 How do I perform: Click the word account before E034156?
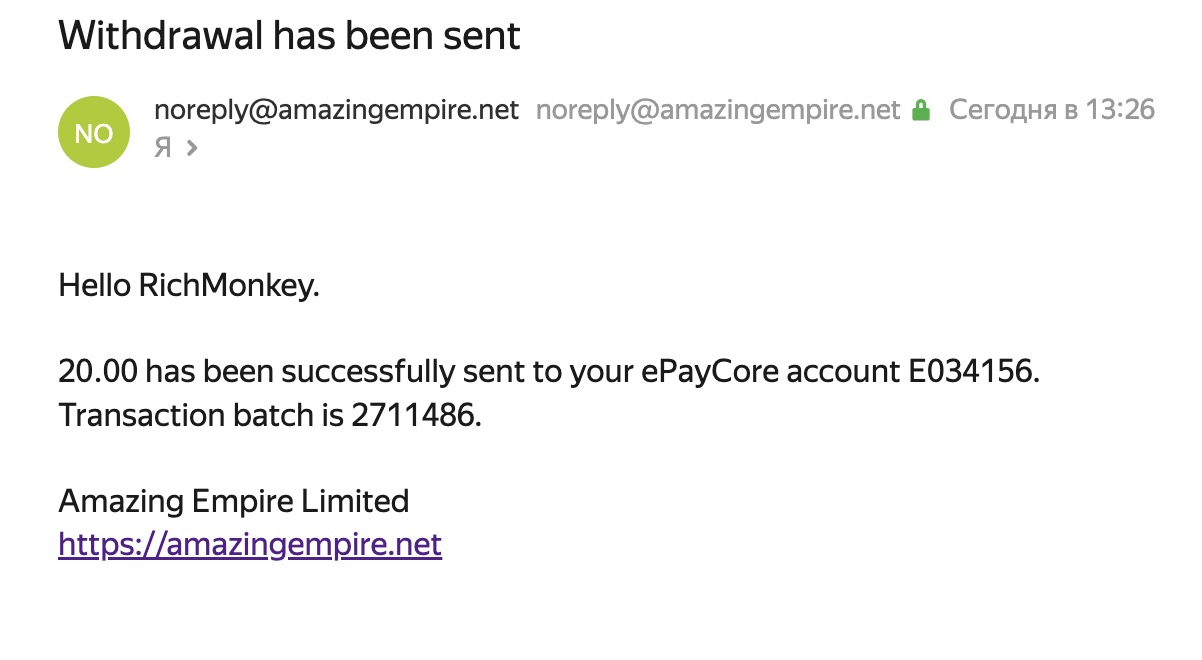pyautogui.click(x=843, y=371)
